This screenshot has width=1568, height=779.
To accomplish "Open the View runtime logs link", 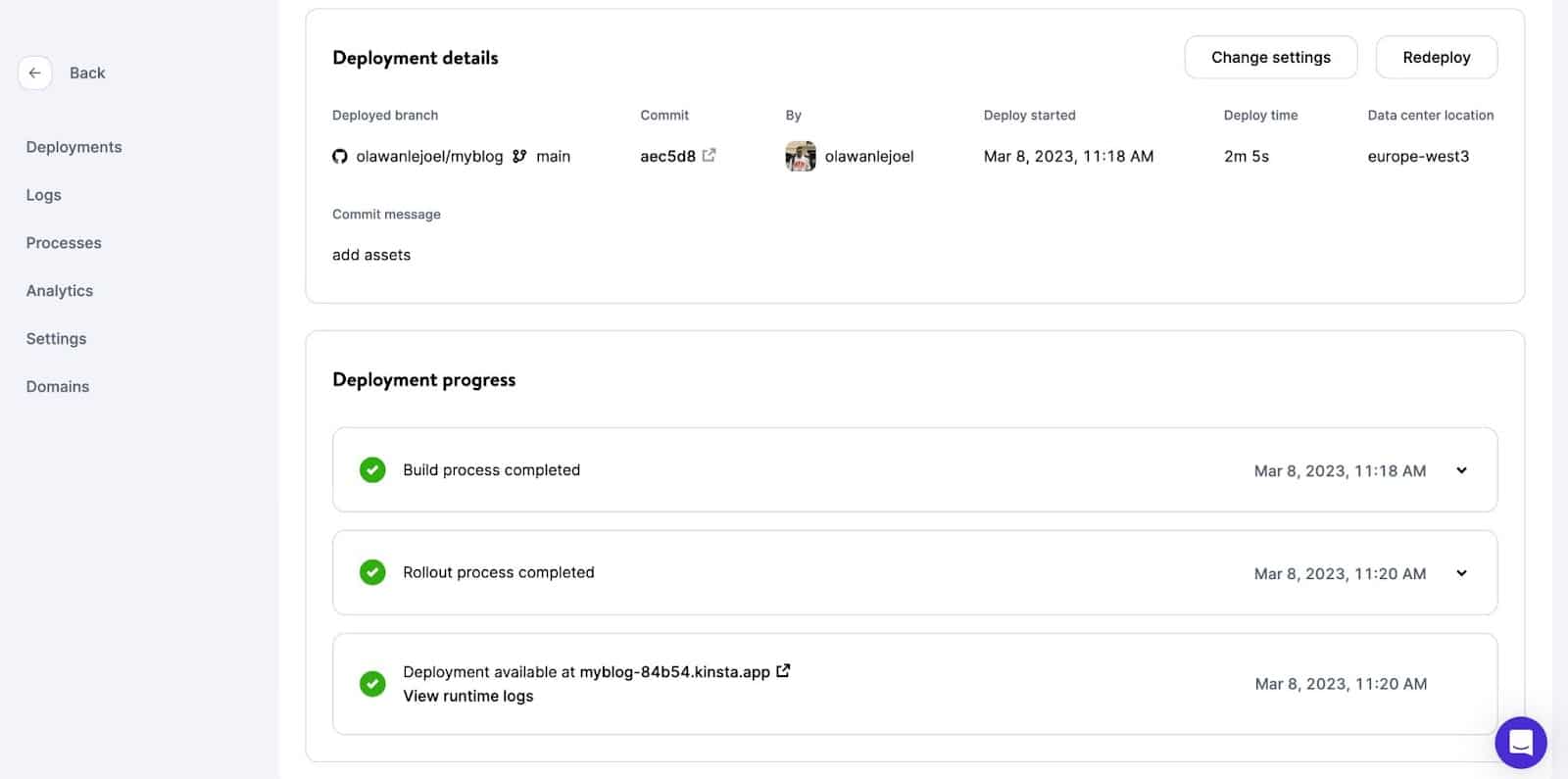I will coord(468,697).
